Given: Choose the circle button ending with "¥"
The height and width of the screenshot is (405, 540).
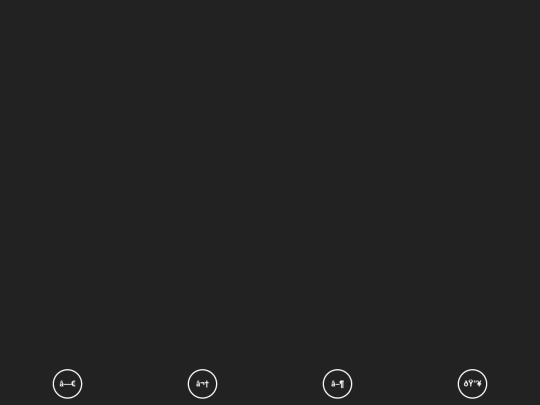Looking at the screenshot, I should (472, 384).
